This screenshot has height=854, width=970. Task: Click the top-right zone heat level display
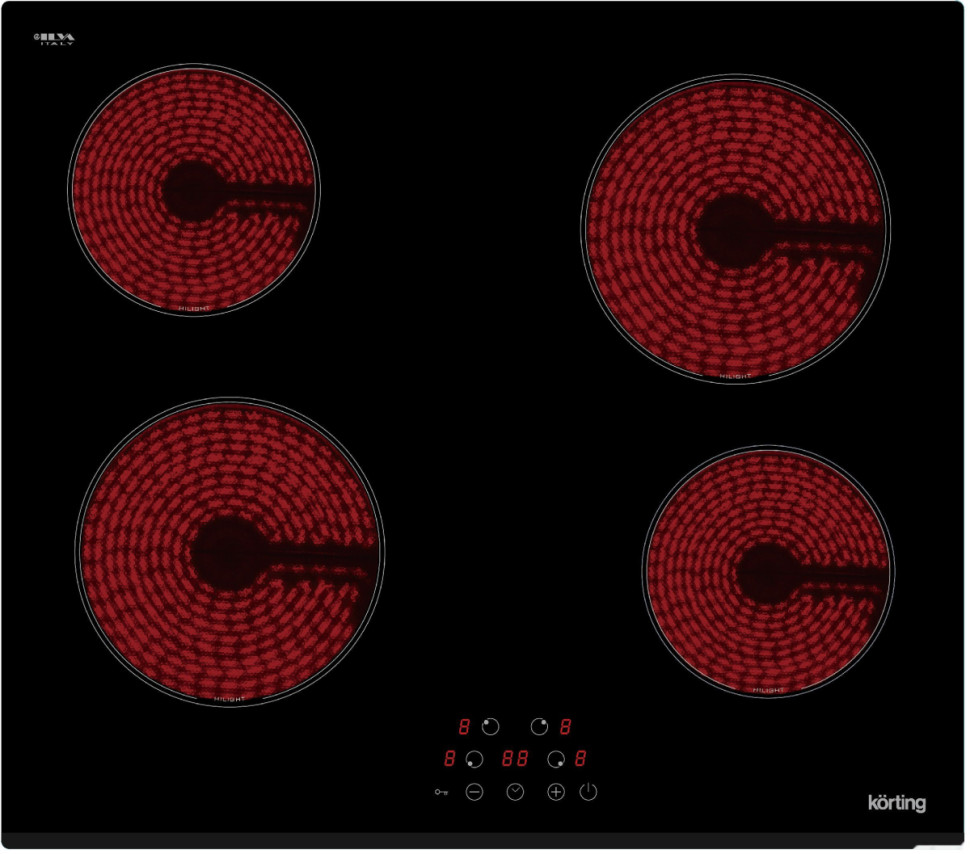click(566, 727)
